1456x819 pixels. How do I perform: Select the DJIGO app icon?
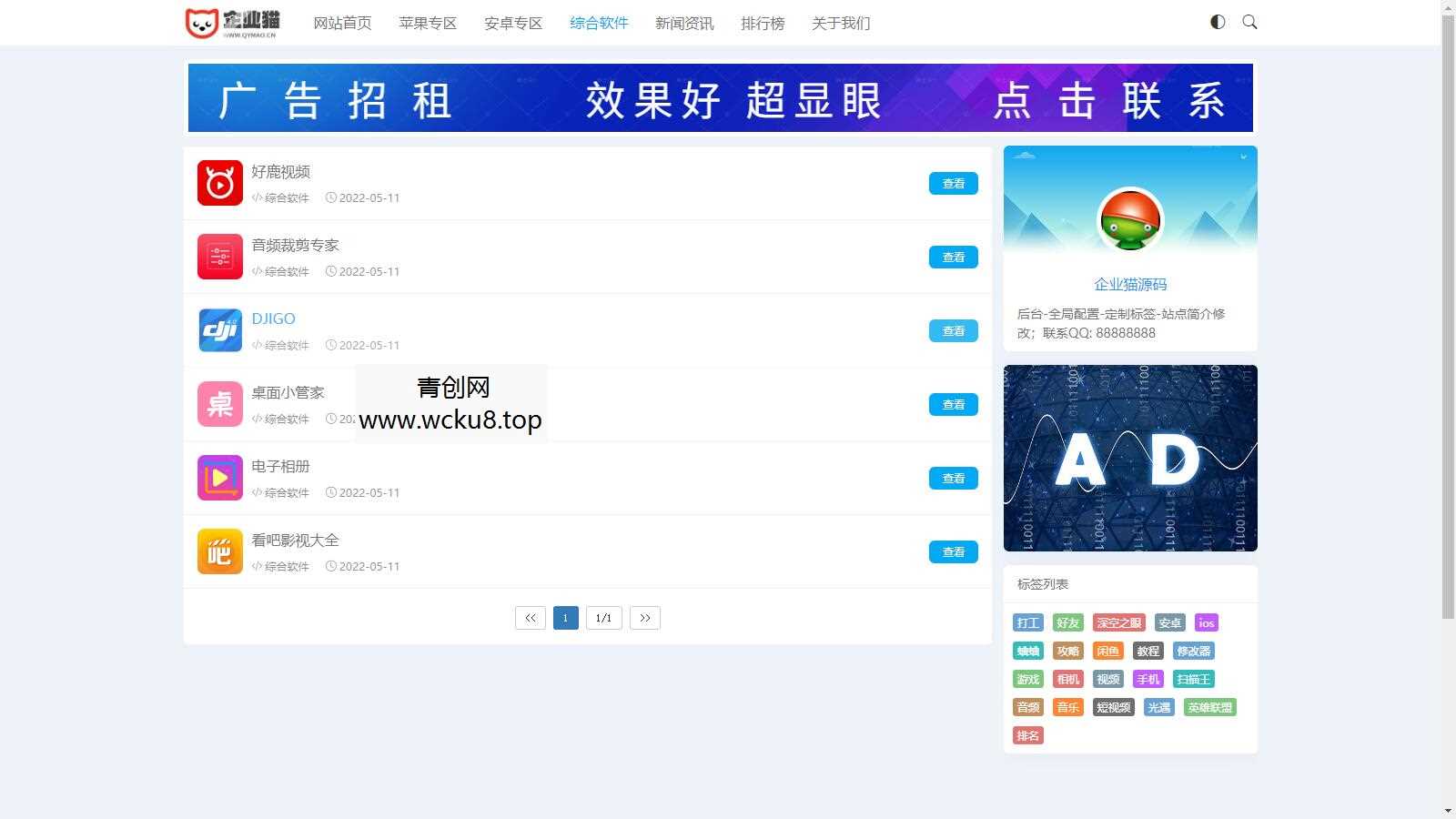tap(218, 329)
